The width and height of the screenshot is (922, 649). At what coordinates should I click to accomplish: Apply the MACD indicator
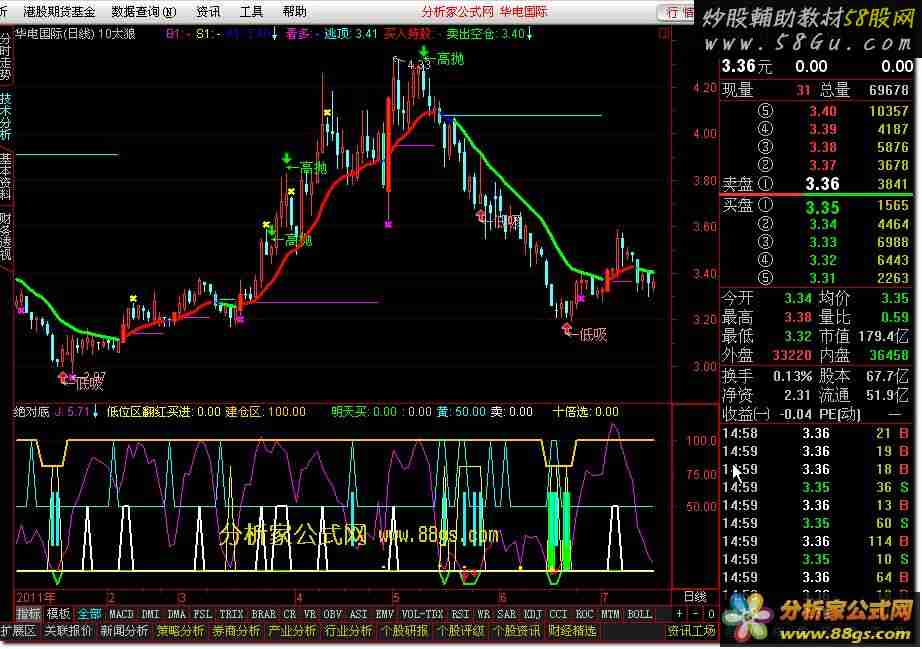click(122, 614)
